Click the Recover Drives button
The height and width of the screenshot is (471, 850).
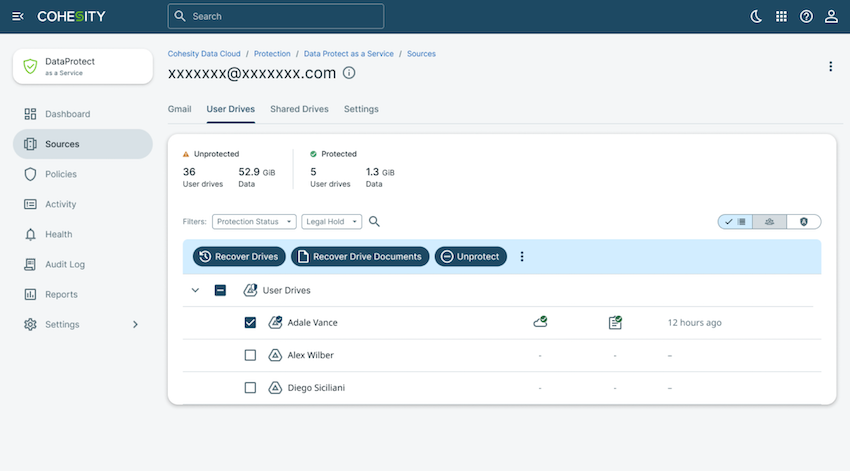click(x=239, y=256)
